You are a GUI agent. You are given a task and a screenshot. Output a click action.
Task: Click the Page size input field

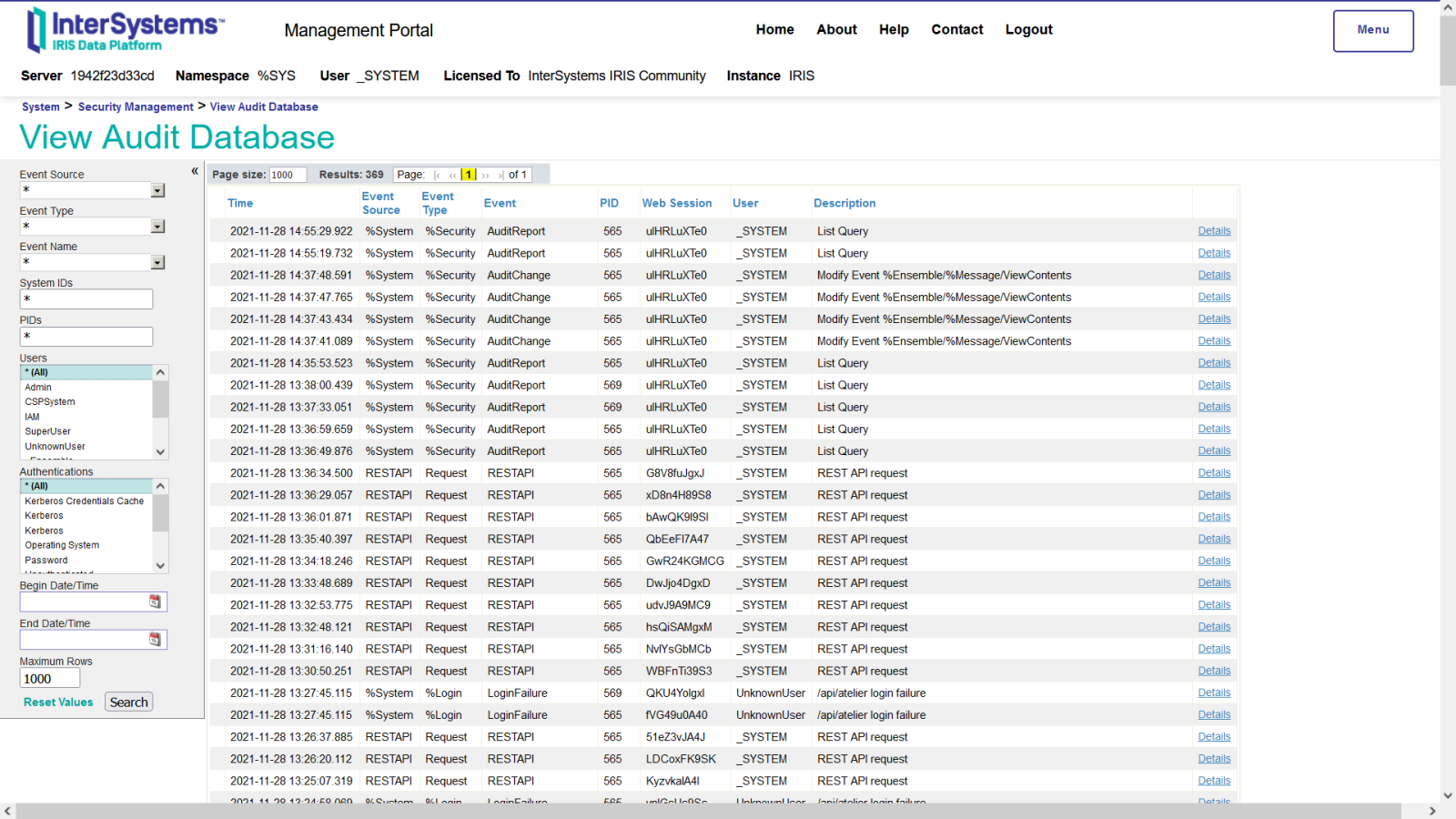[x=288, y=175]
